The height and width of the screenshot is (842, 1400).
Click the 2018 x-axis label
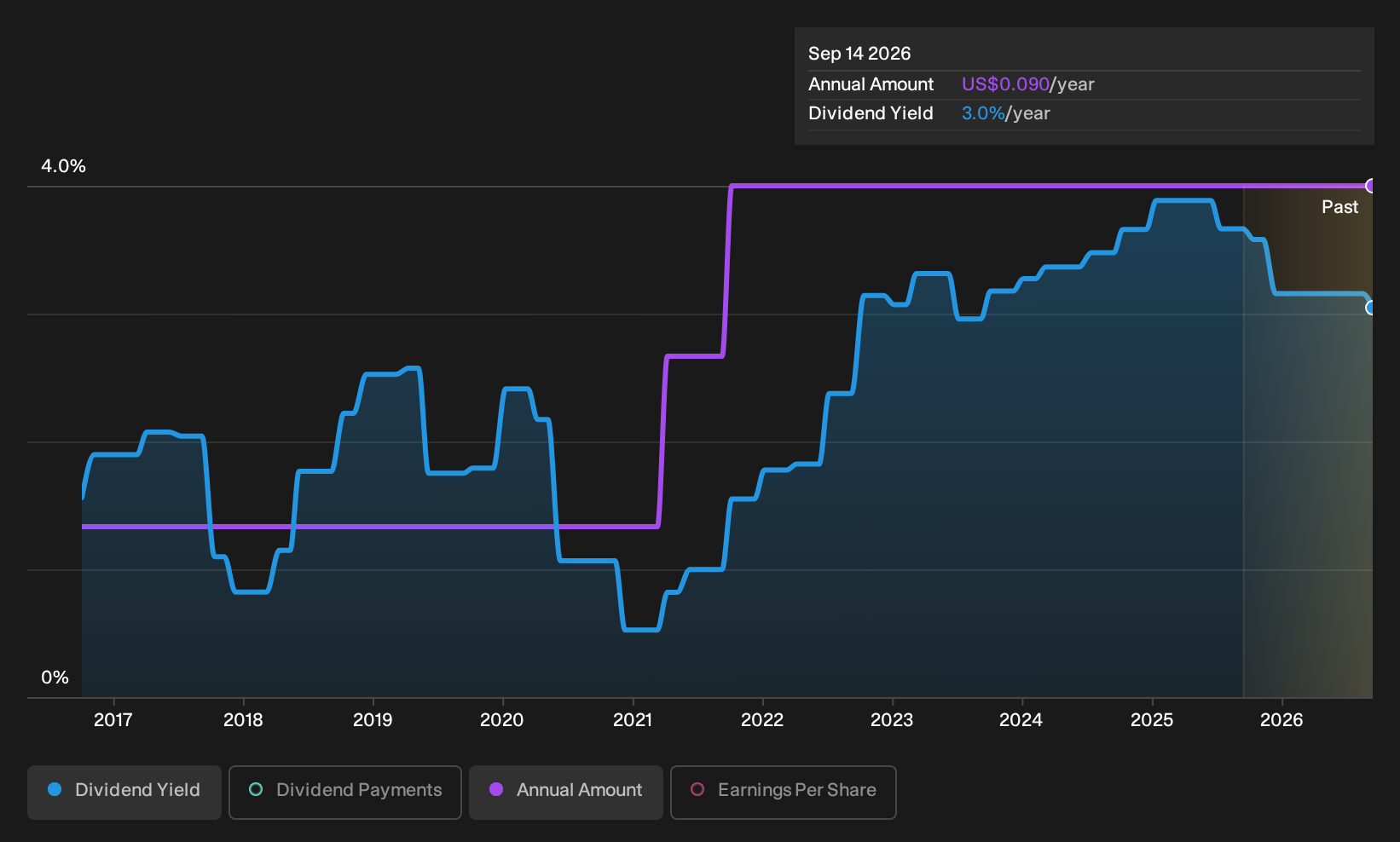243,720
